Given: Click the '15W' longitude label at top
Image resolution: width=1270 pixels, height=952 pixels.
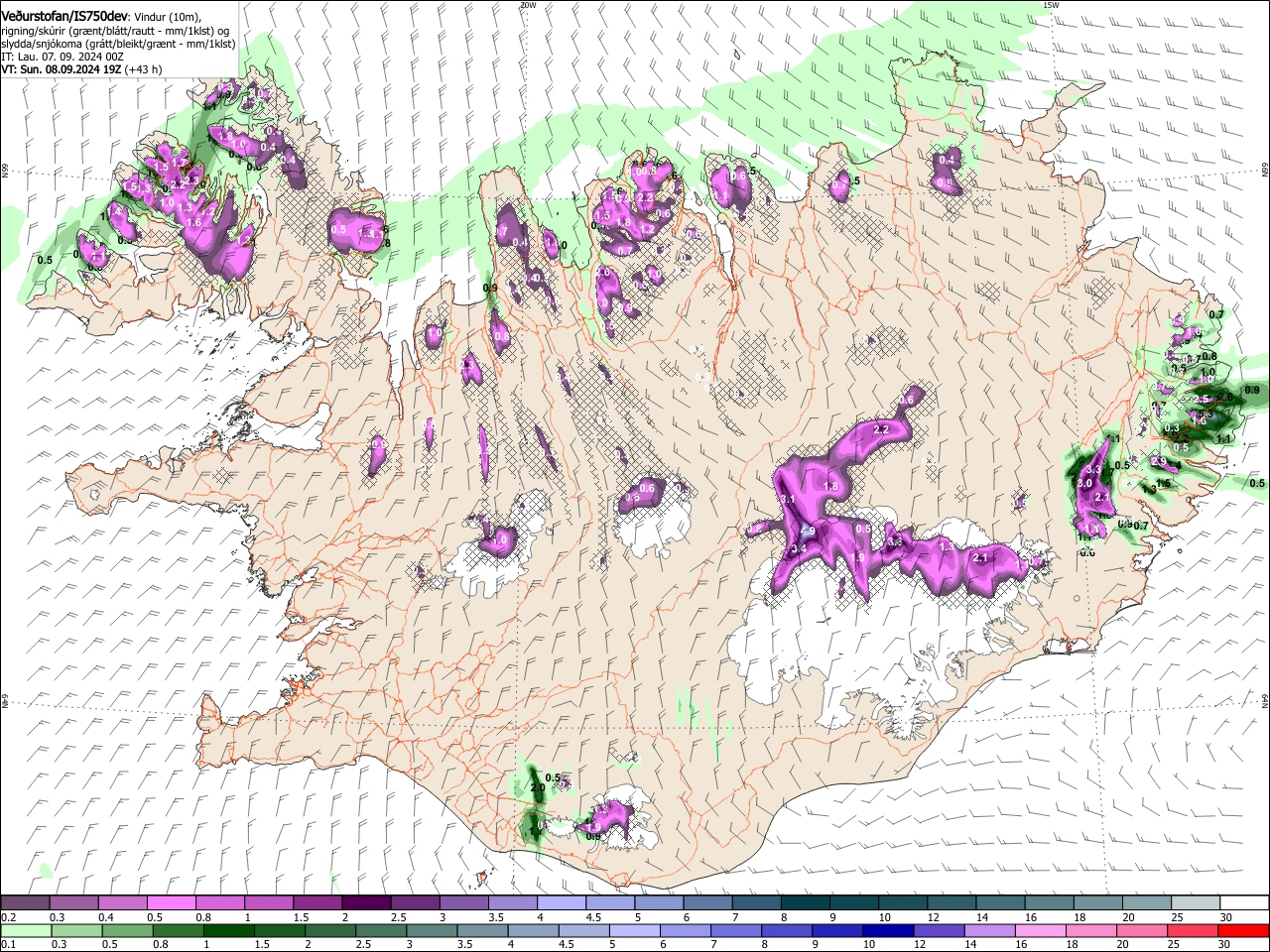Looking at the screenshot, I should pos(1051,5).
